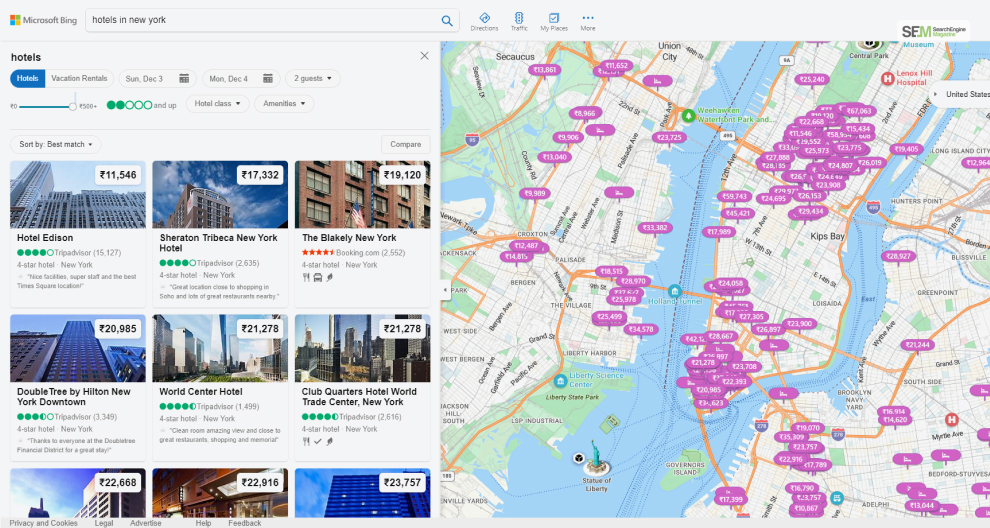Set rating filter to three circles
Screen dimensions: 990x528
(129, 105)
